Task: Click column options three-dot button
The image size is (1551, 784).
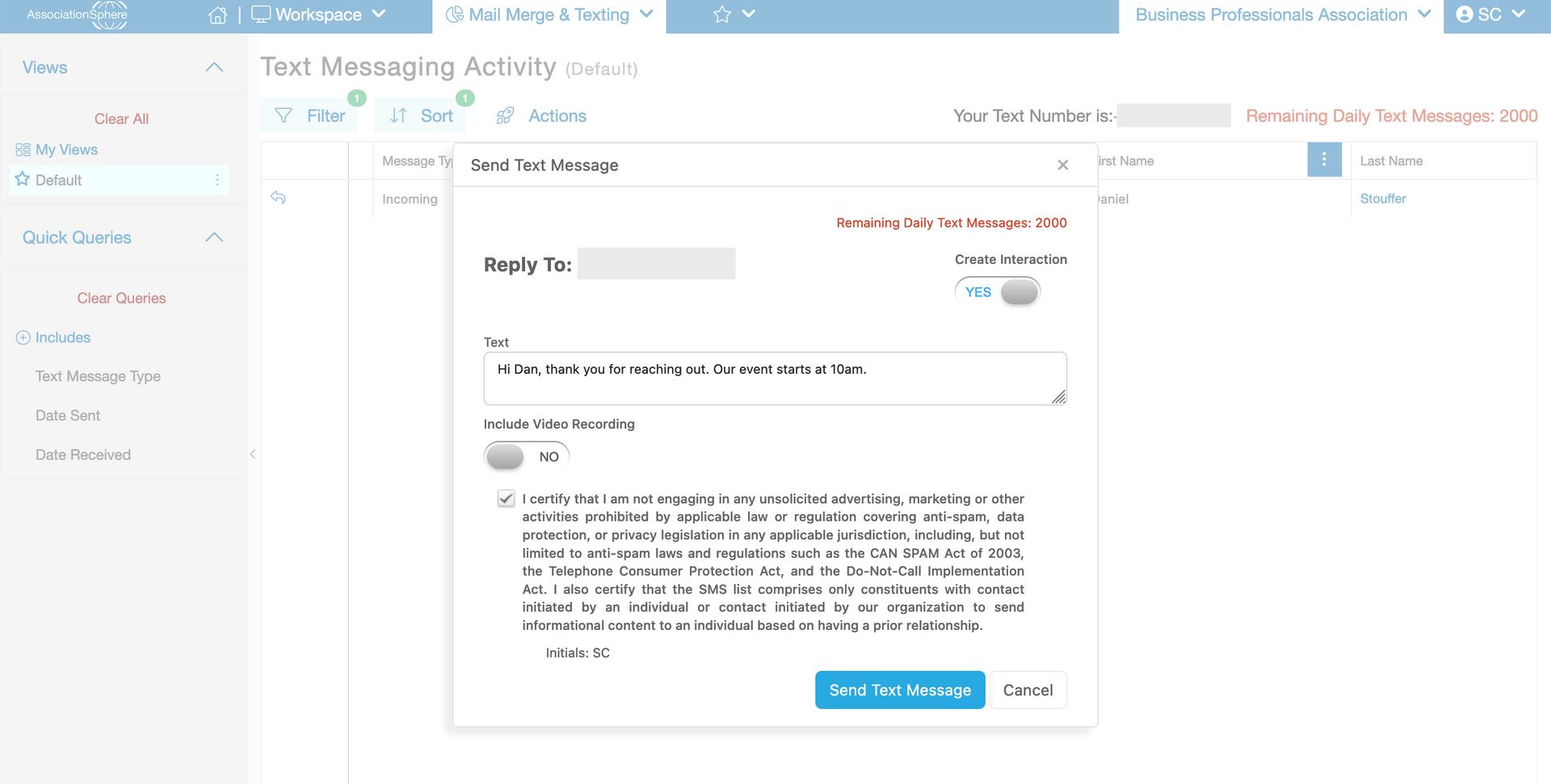Action: [x=1324, y=160]
